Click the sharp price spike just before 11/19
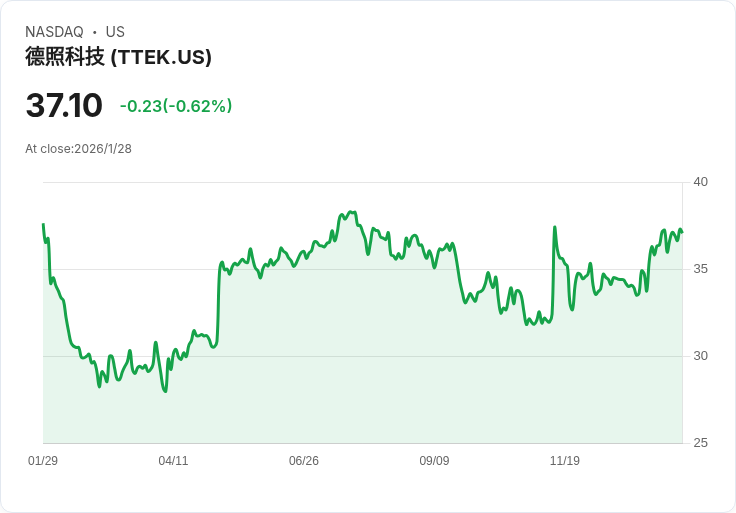This screenshot has width=736, height=513. coord(554,228)
